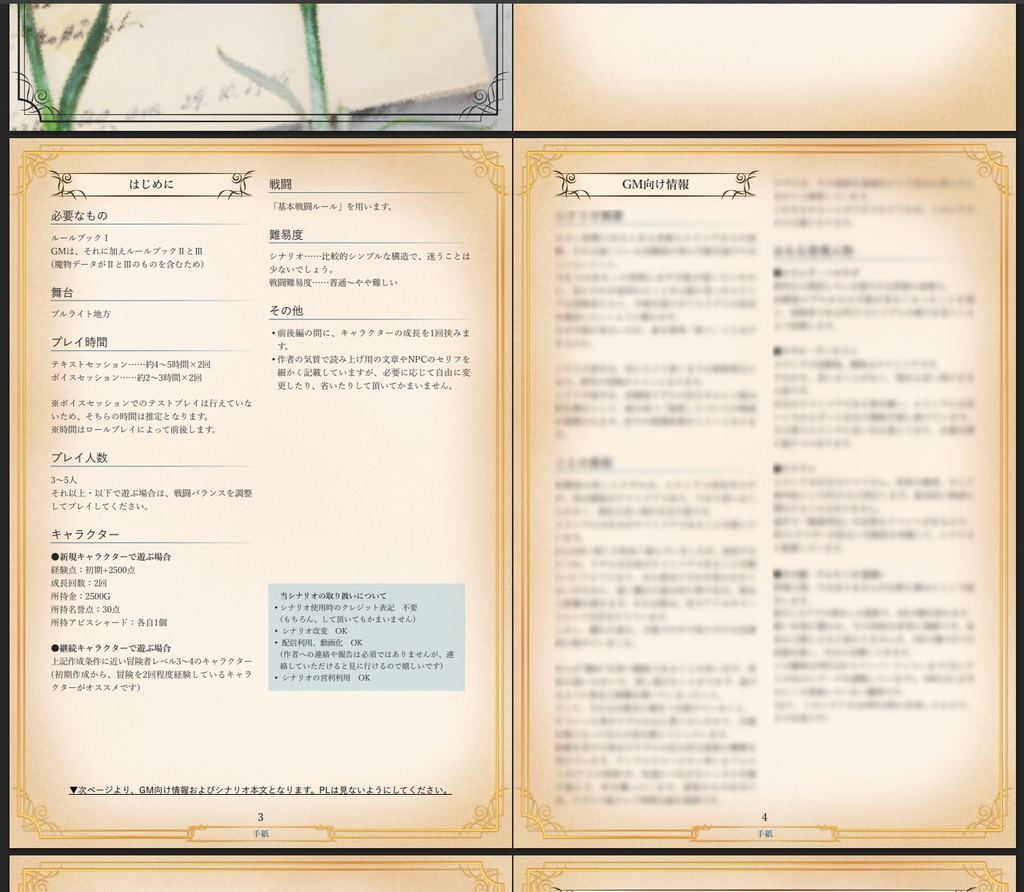Select the 3~5人 player count text
Screen dimensions: 1024x892
coord(64,480)
